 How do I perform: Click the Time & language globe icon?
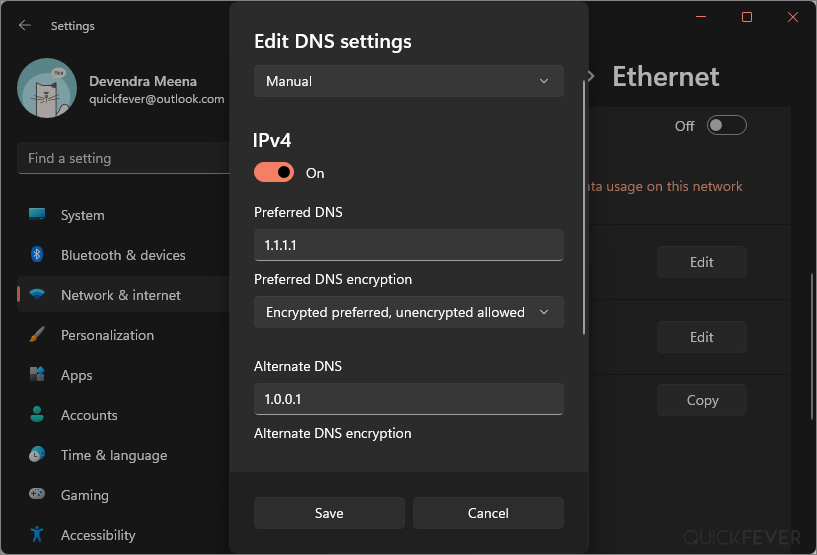click(37, 454)
